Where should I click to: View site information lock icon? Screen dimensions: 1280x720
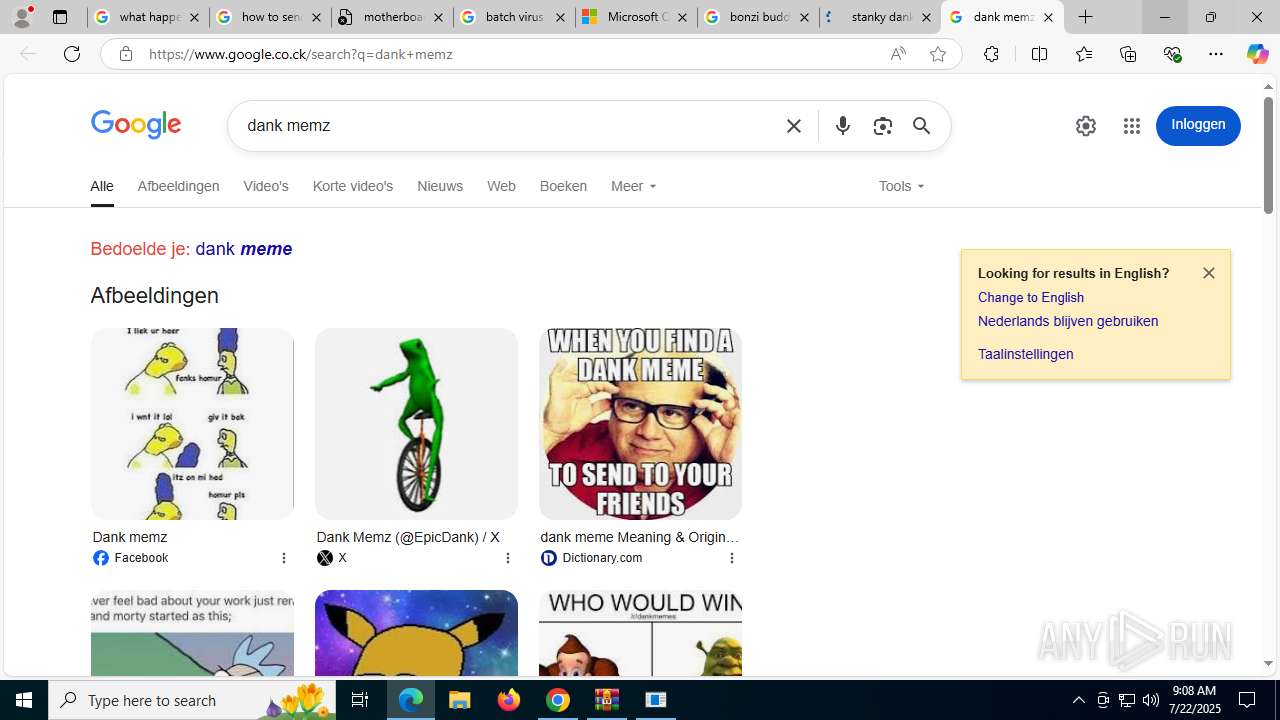tap(125, 54)
